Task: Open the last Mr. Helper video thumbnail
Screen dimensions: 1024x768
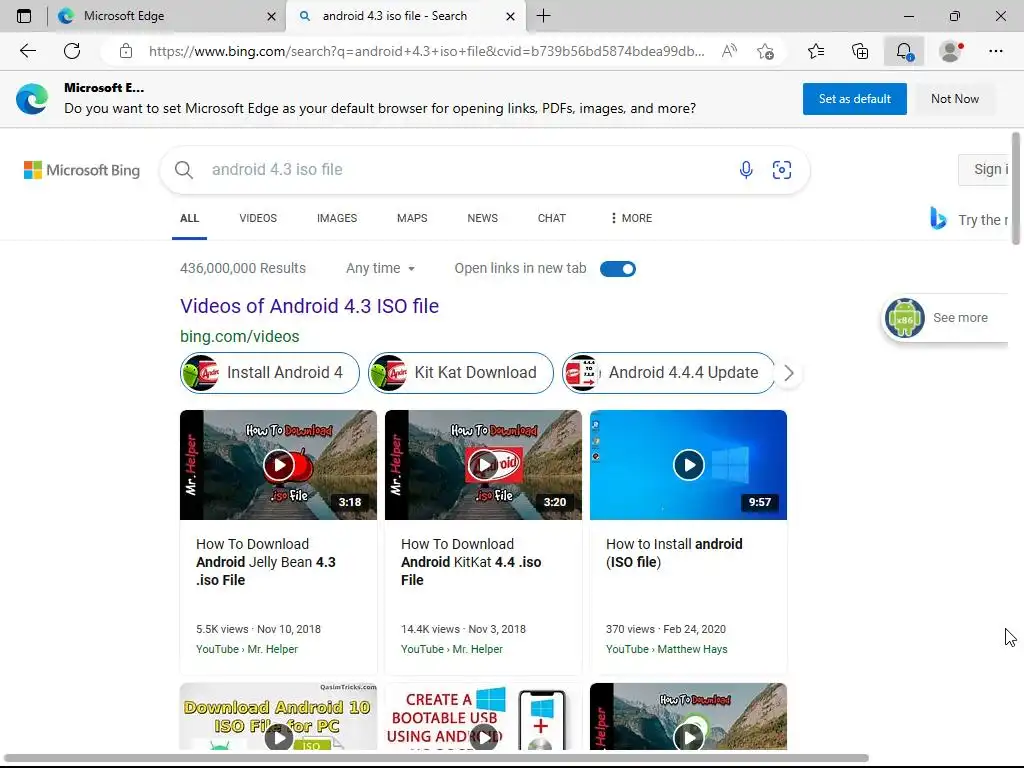Action: (x=688, y=717)
